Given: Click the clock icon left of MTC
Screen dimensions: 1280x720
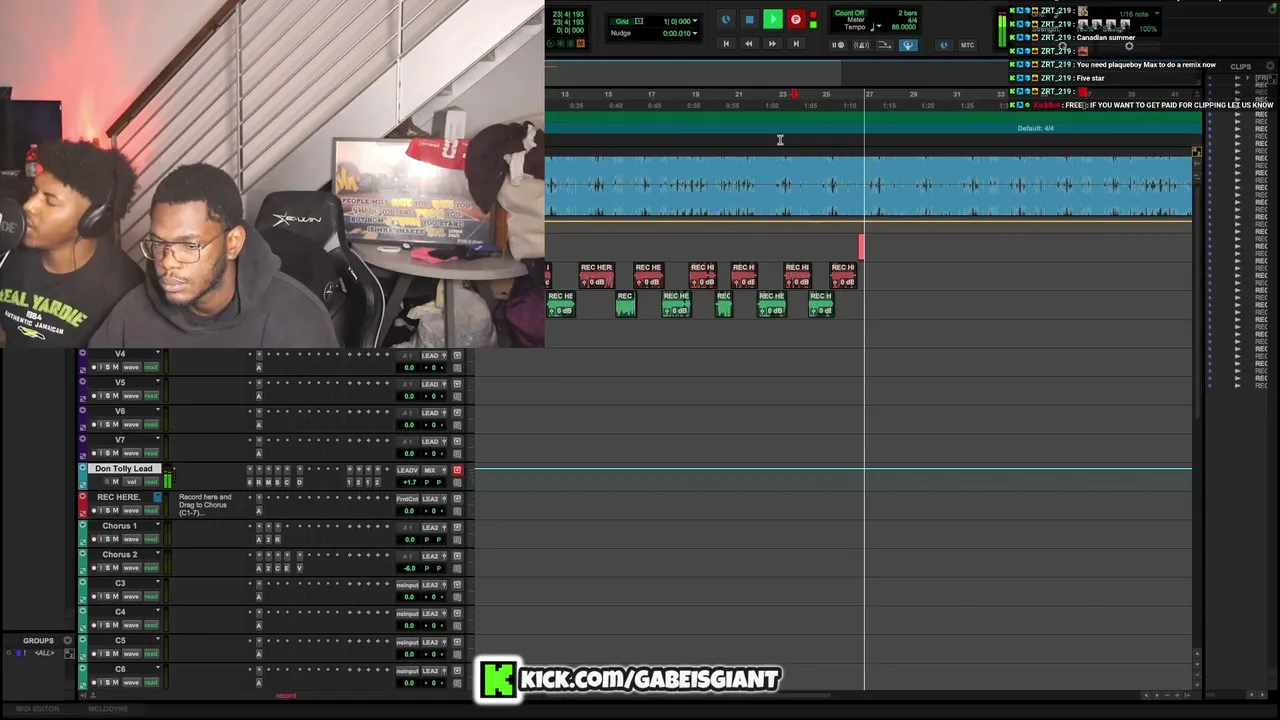Looking at the screenshot, I should (944, 45).
